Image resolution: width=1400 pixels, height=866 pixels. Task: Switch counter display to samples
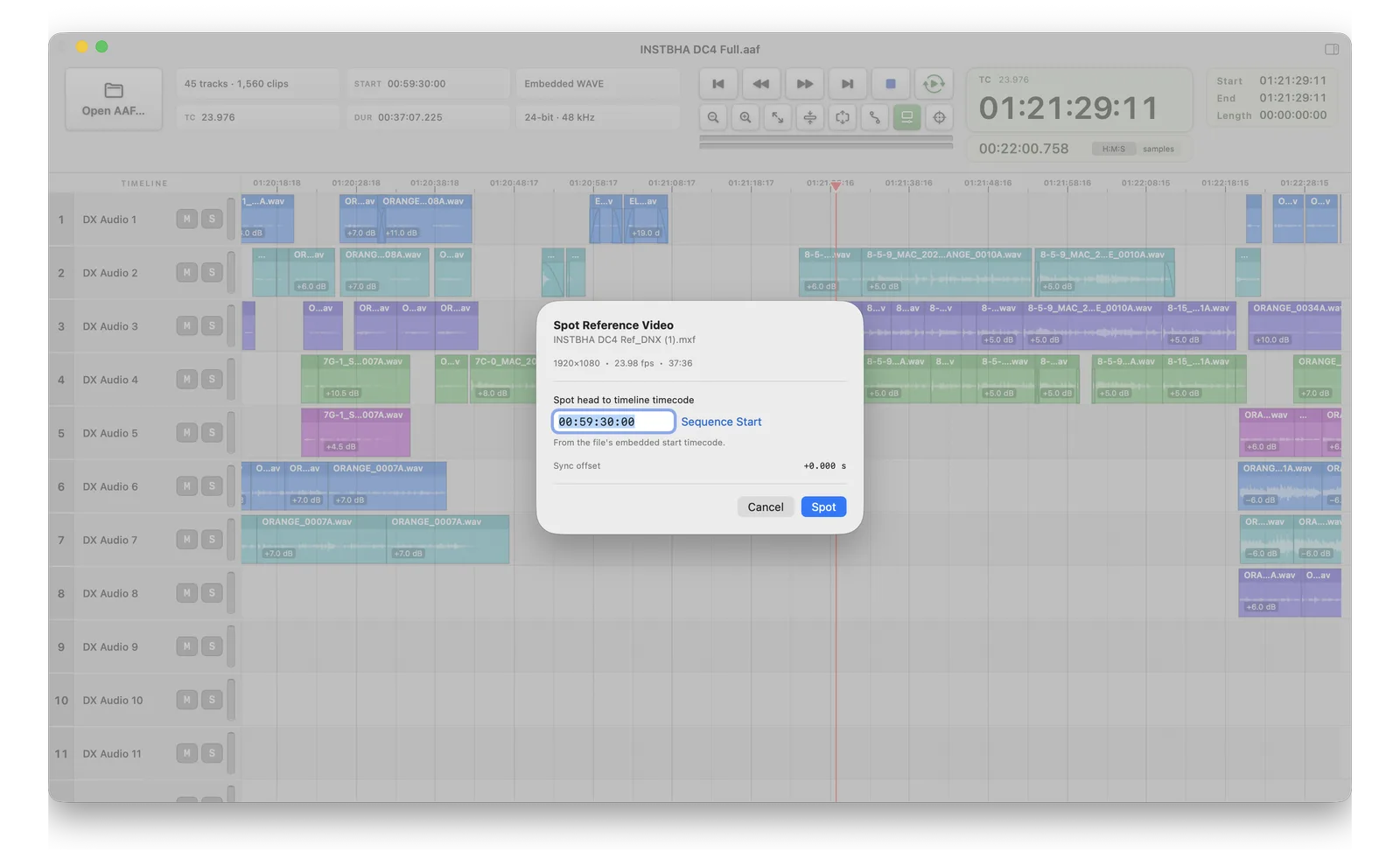pyautogui.click(x=1158, y=149)
